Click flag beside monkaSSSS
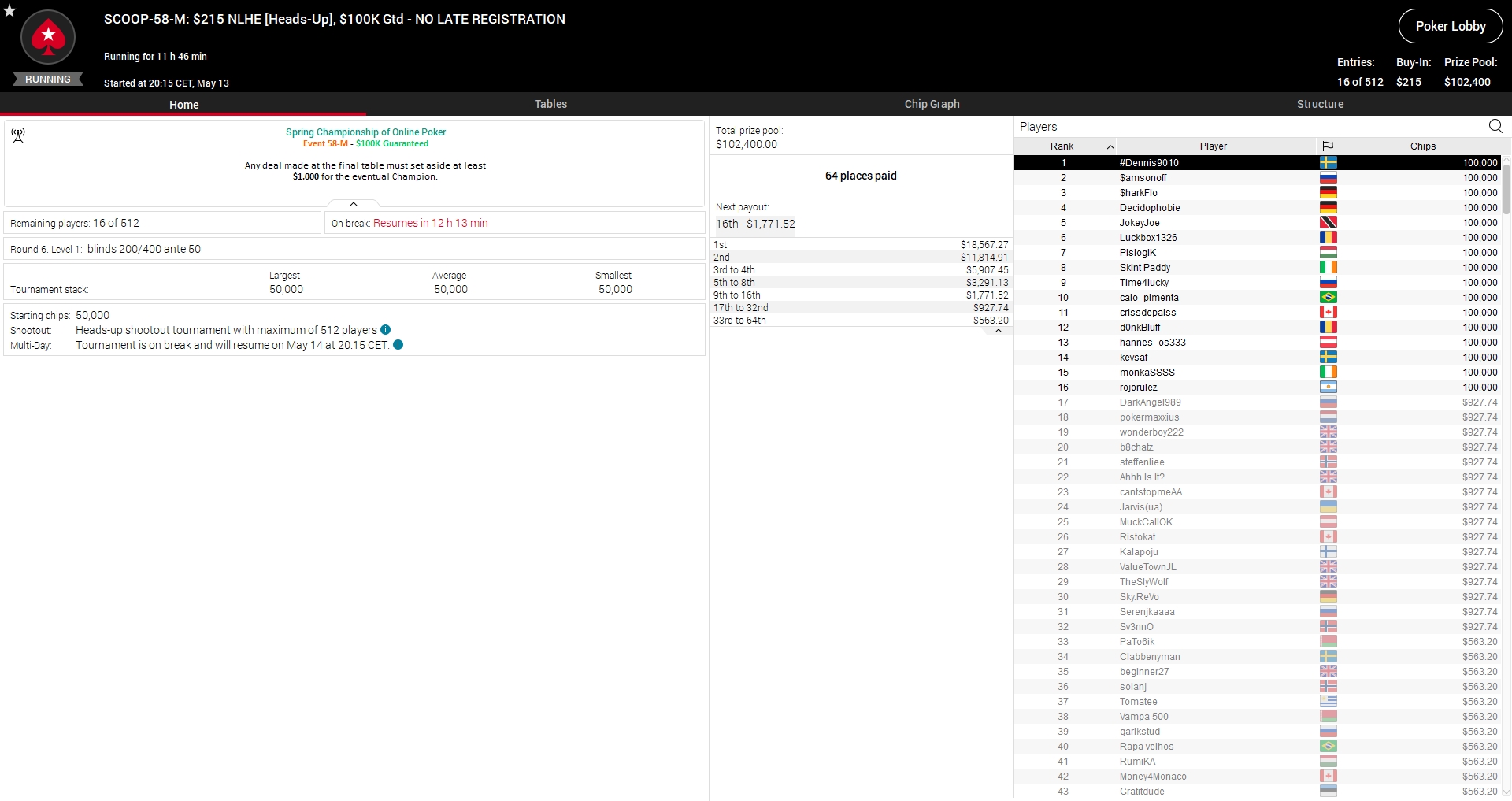 pyautogui.click(x=1329, y=373)
